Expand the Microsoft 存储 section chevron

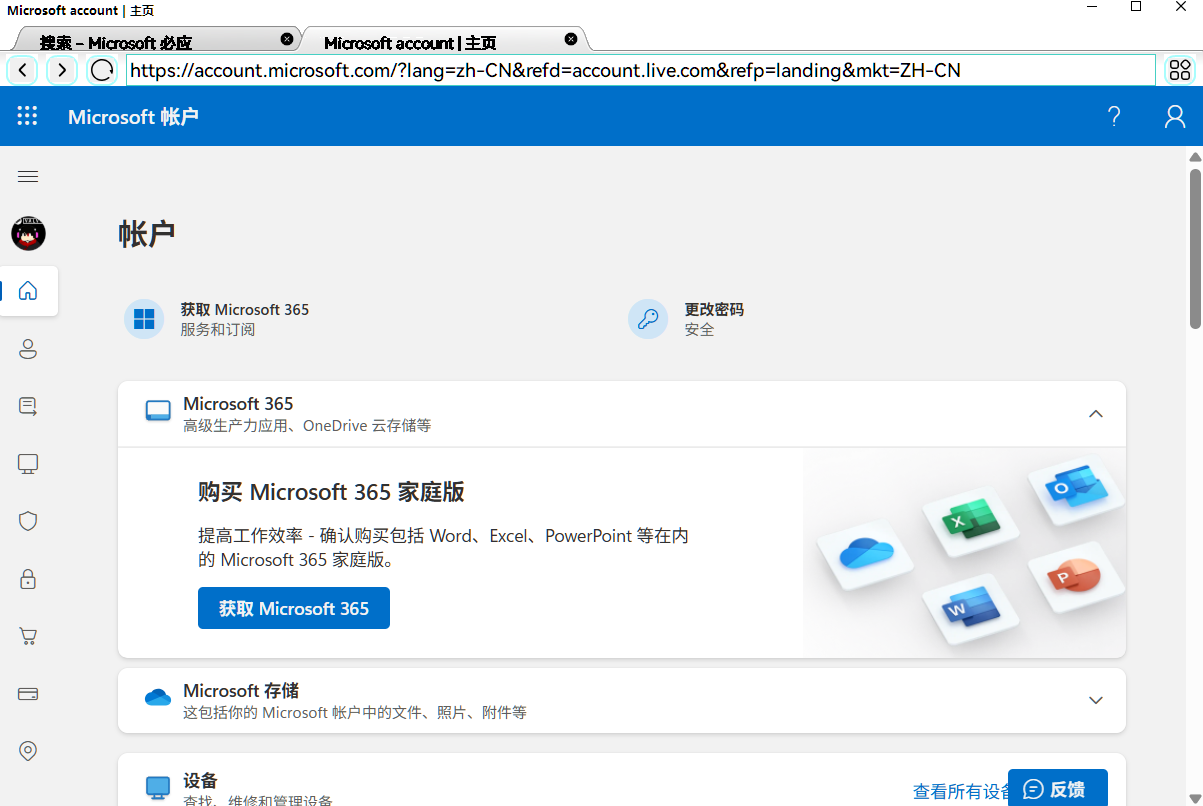coord(1096,700)
